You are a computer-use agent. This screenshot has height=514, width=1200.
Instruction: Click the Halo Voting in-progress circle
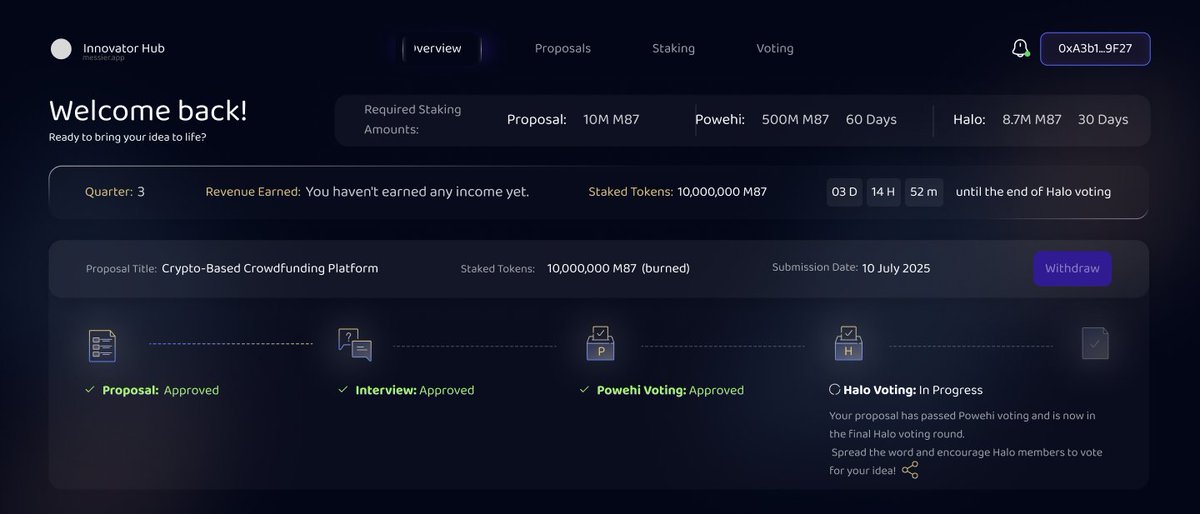pyautogui.click(x=835, y=390)
